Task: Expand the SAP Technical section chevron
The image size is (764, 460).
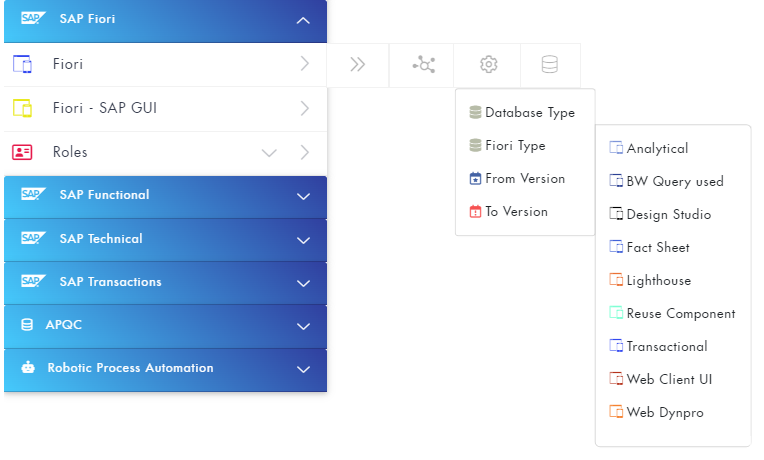Action: pos(303,241)
